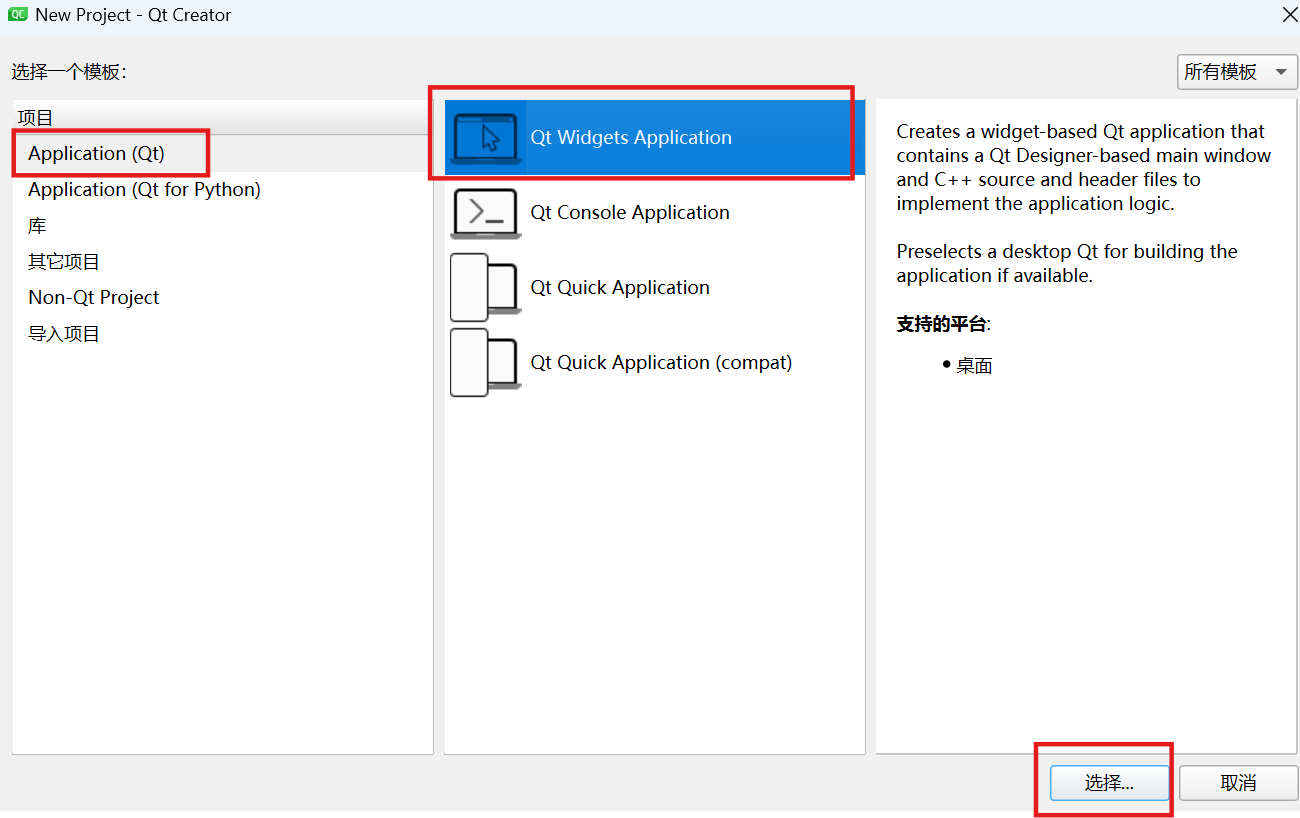Select the 库 category
Viewport: 1300px width, 818px height.
pyautogui.click(x=223, y=226)
